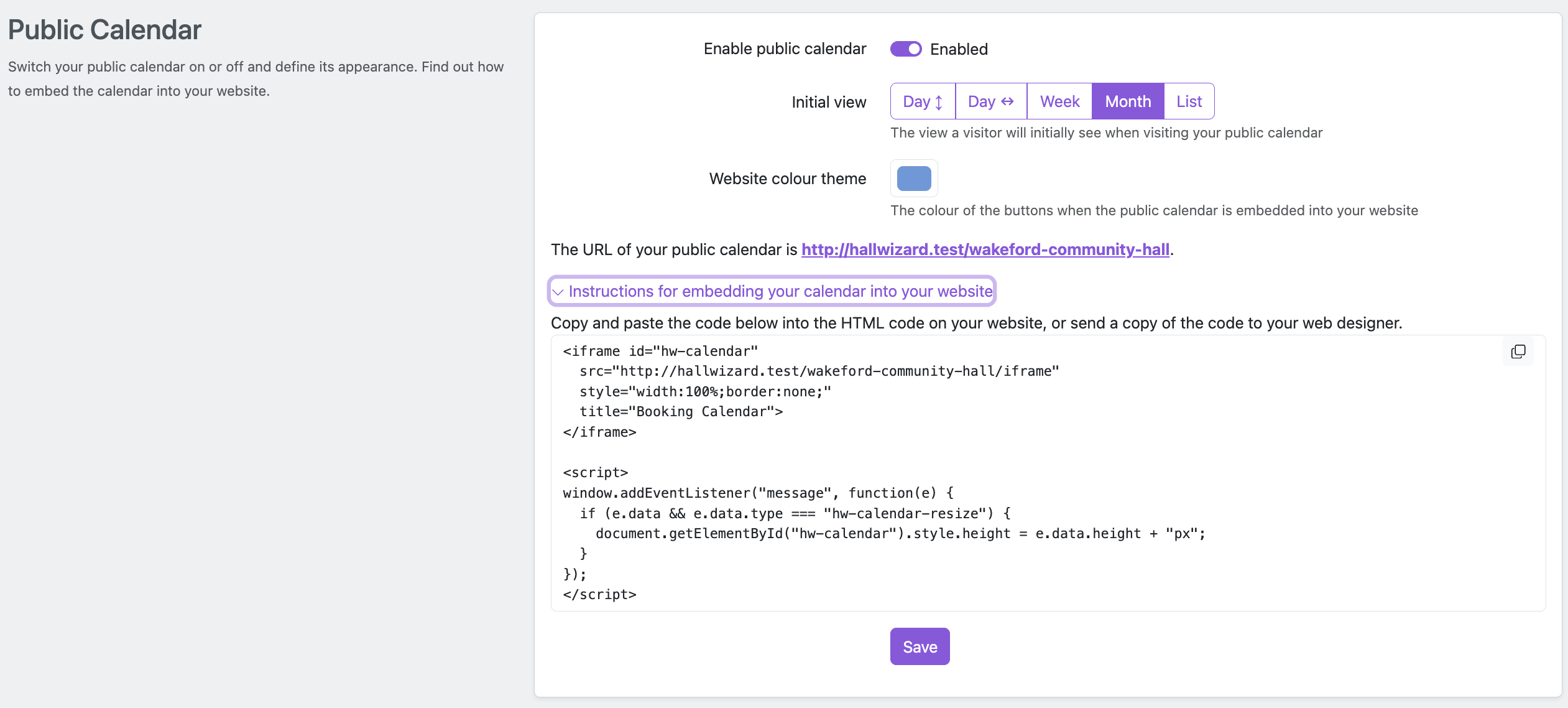Open the wakeford-community-hall calendar URL
This screenshot has height=708, width=1568.
[x=985, y=249]
